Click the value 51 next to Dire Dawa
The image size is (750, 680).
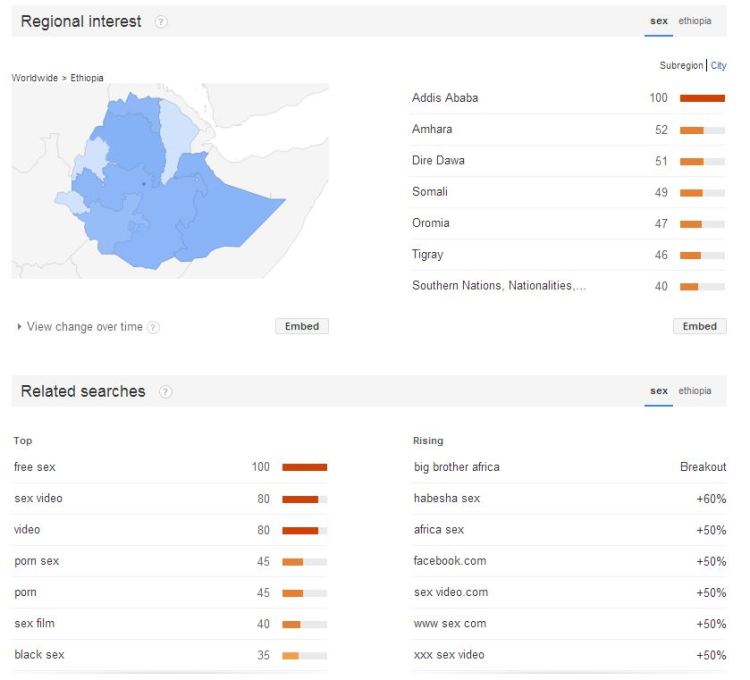pos(661,161)
